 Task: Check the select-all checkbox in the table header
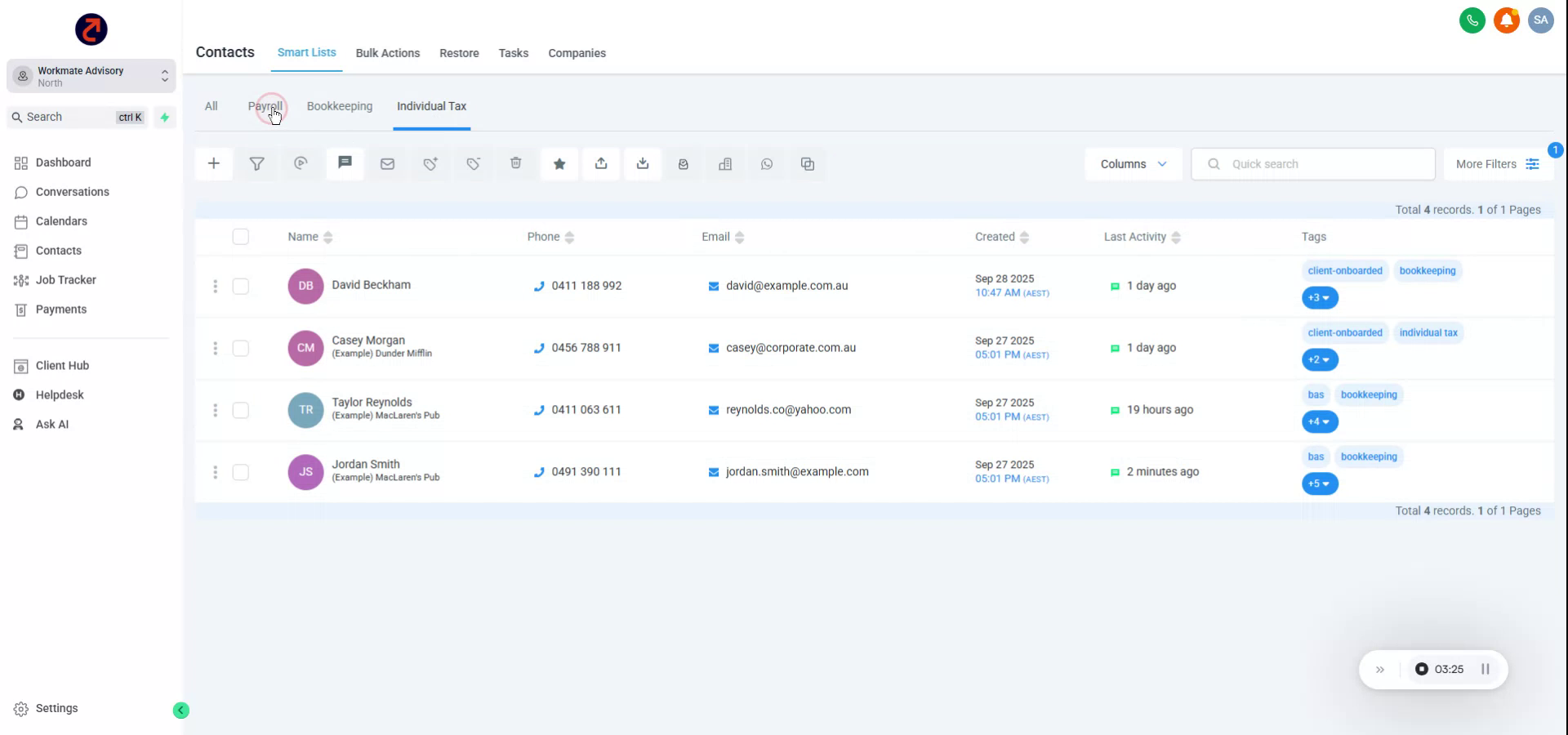241,237
